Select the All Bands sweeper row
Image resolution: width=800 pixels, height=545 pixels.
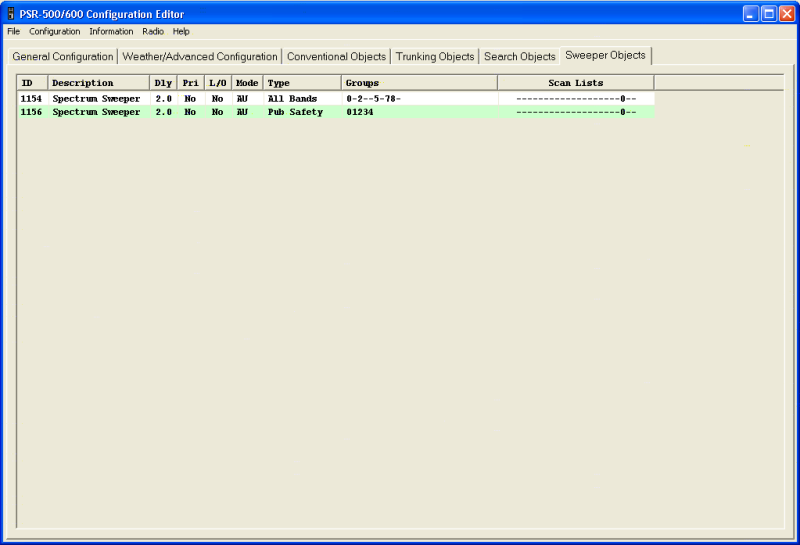pyautogui.click(x=292, y=99)
